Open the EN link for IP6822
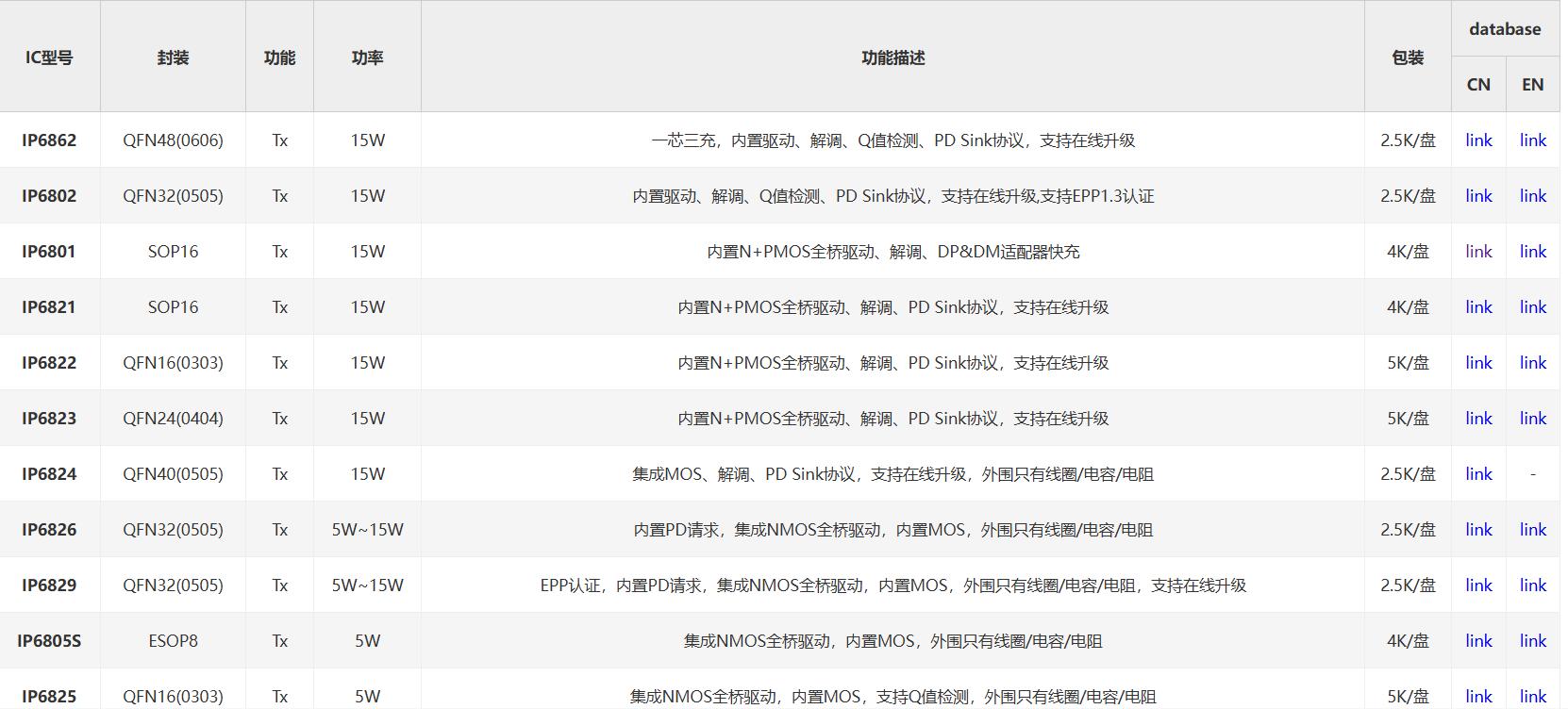 click(x=1533, y=363)
